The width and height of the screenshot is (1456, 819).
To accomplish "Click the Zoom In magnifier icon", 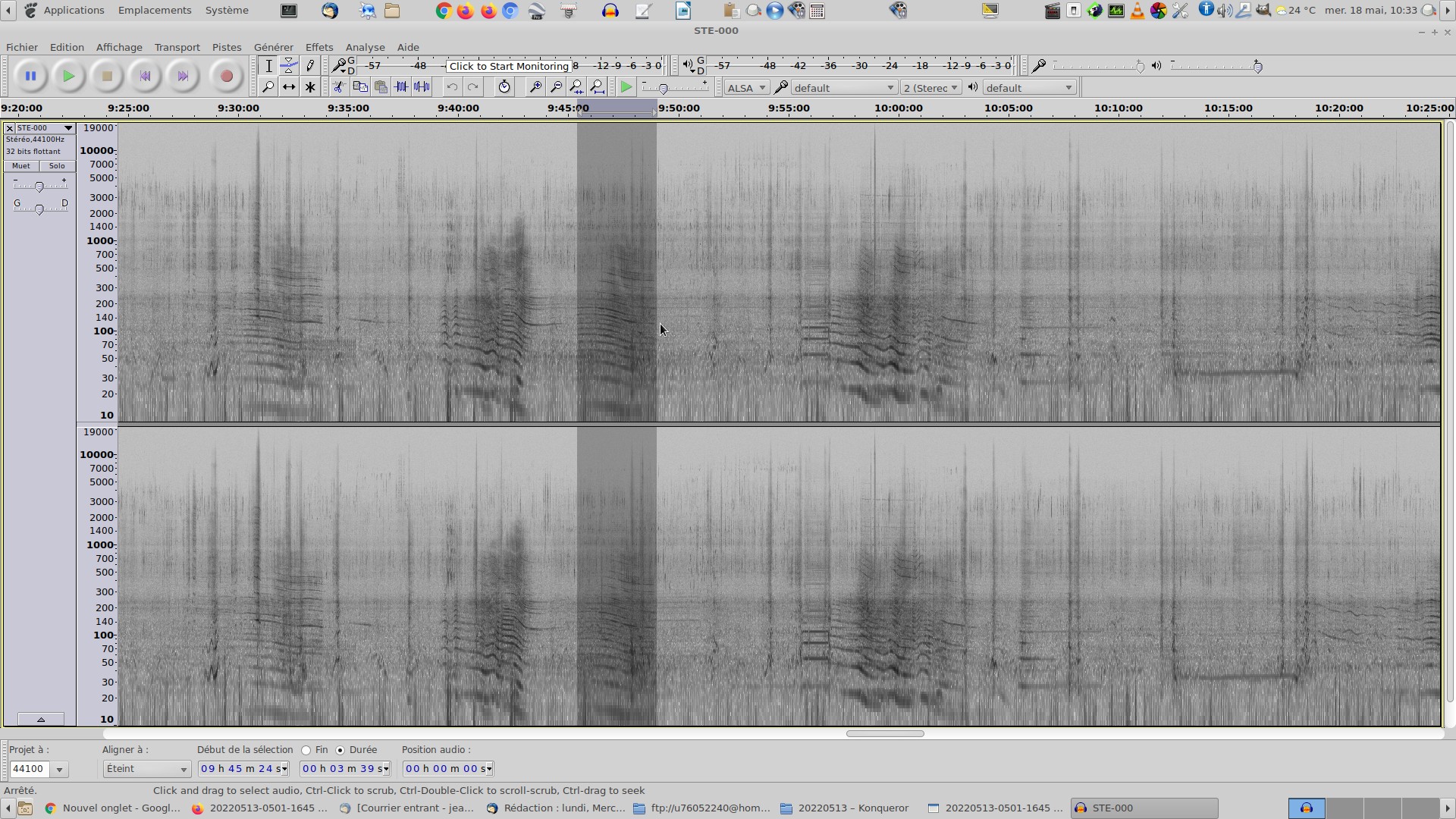I will (x=535, y=87).
